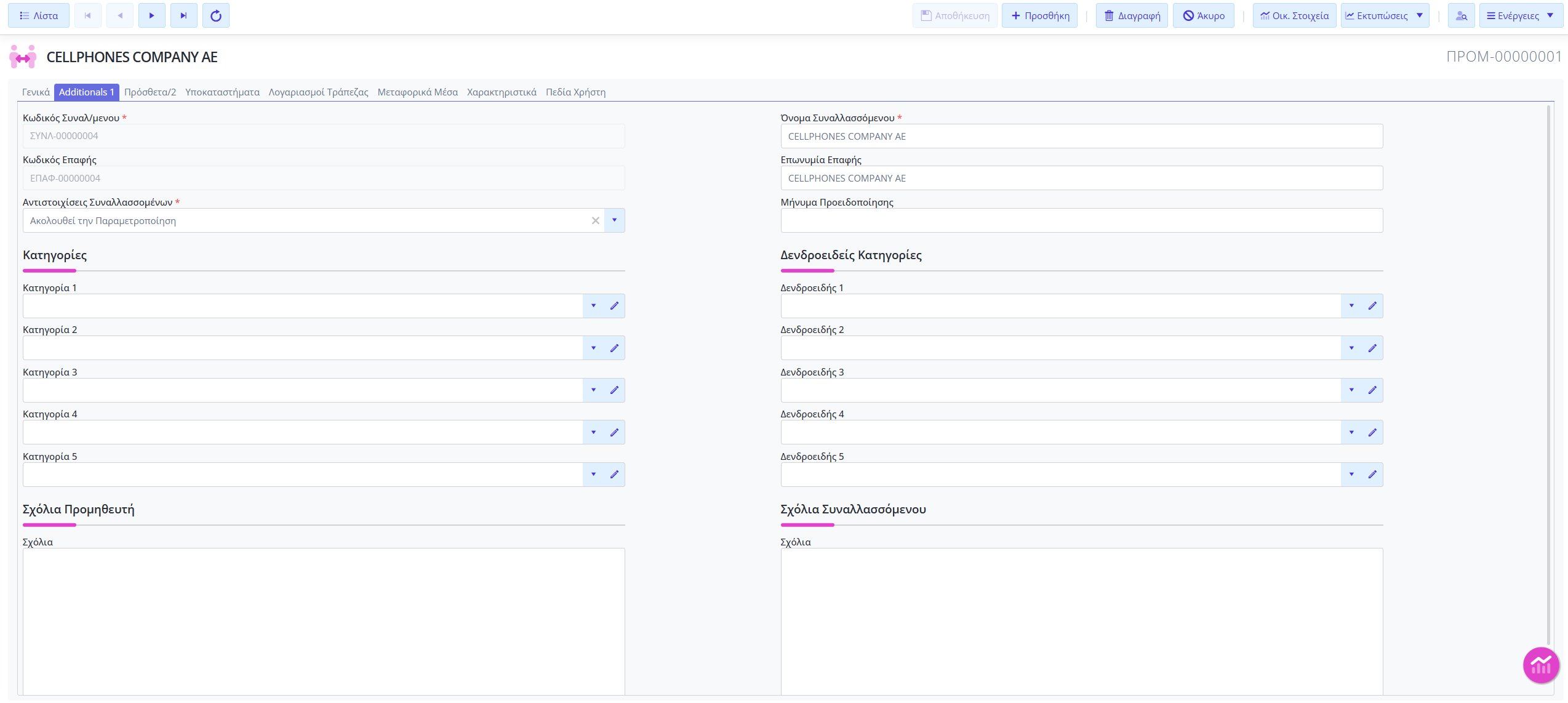The height and width of the screenshot is (703, 1568).
Task: Expand the Εκτυπώσεις menu
Action: pyautogui.click(x=1385, y=15)
